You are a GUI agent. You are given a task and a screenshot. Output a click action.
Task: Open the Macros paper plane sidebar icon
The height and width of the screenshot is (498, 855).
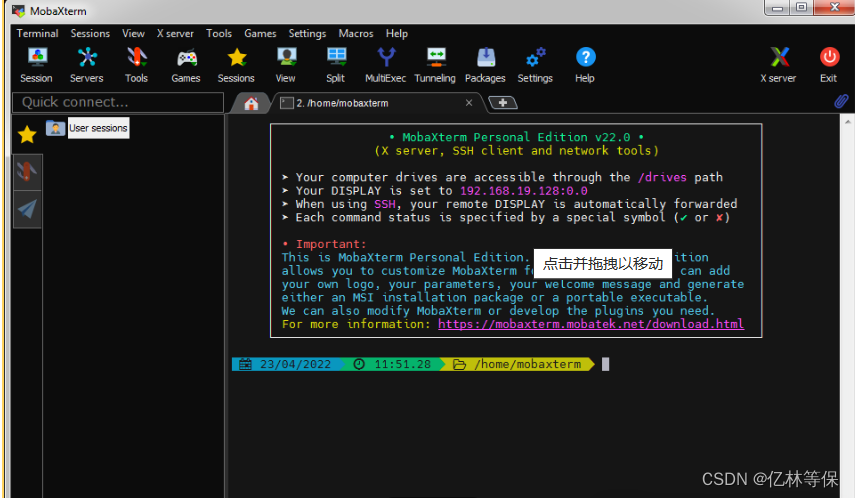pos(27,209)
